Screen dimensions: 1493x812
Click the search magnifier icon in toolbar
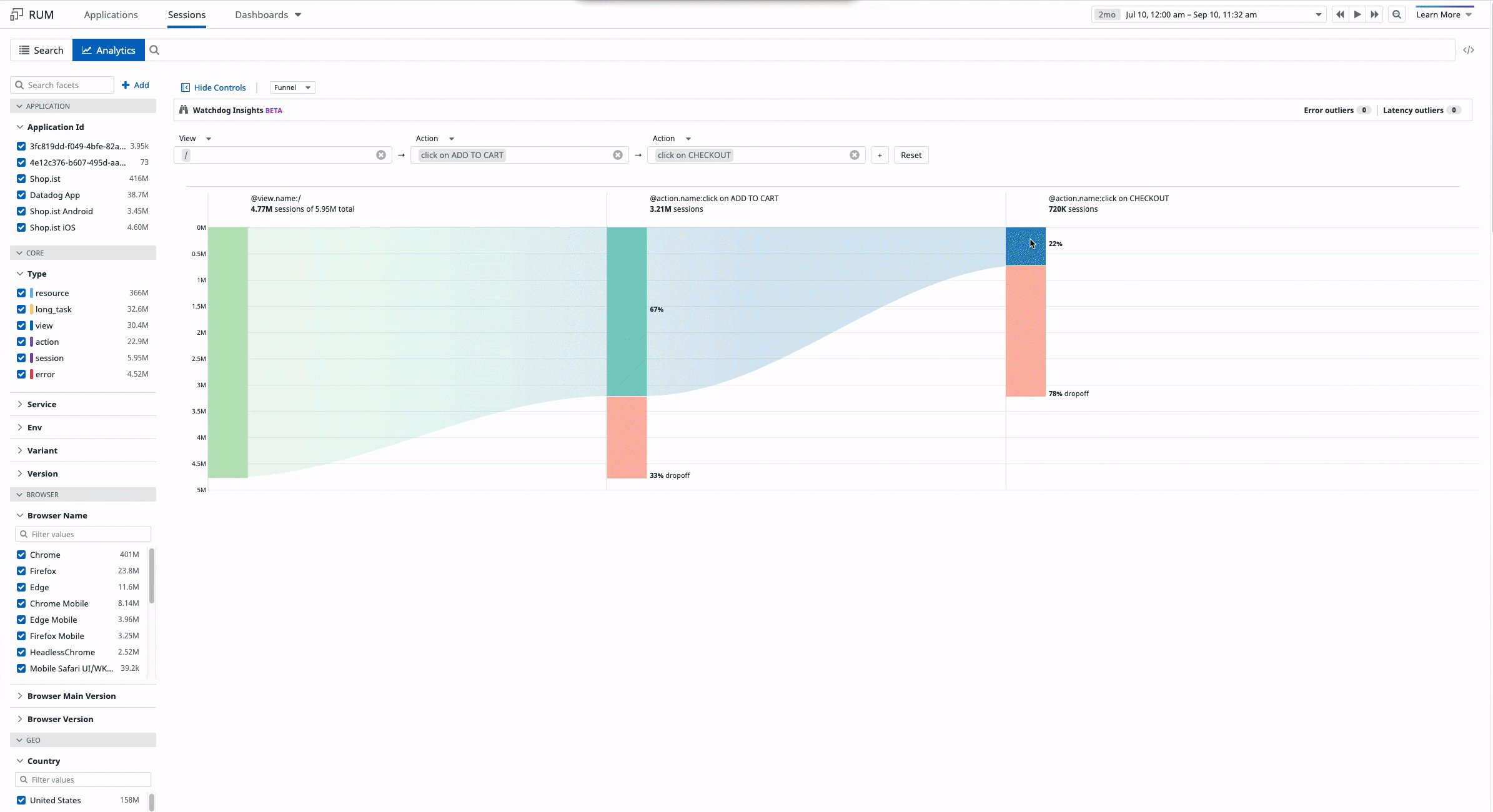coord(155,50)
